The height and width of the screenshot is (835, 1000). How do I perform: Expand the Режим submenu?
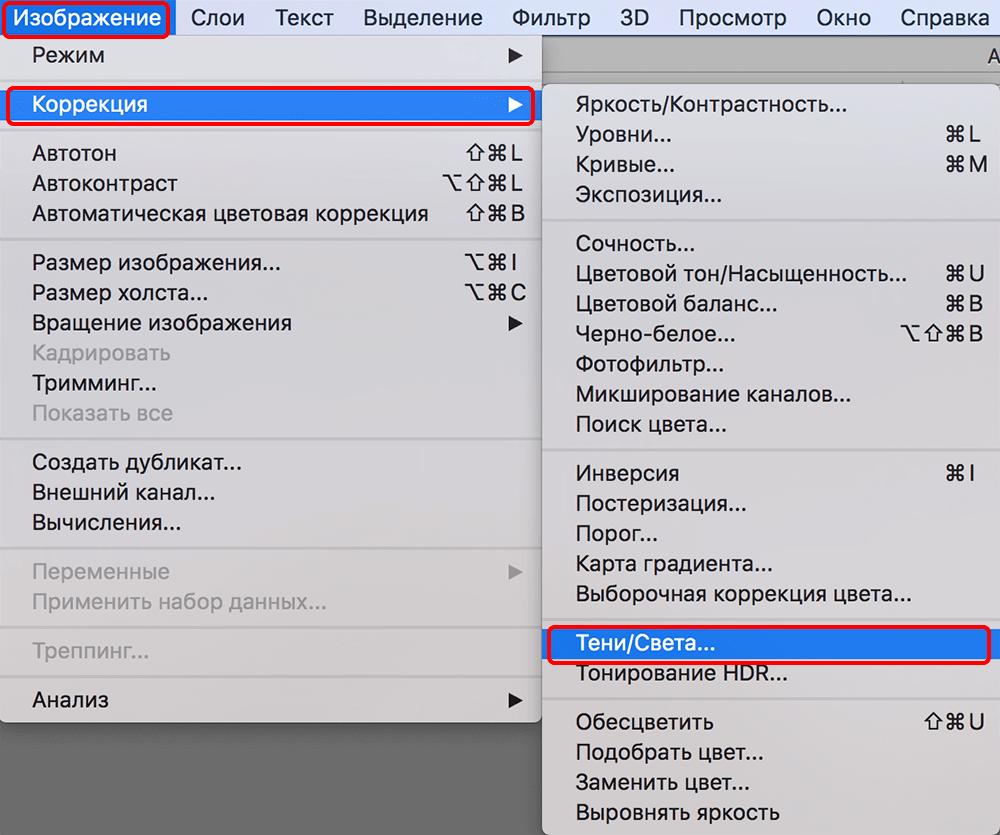point(270,54)
